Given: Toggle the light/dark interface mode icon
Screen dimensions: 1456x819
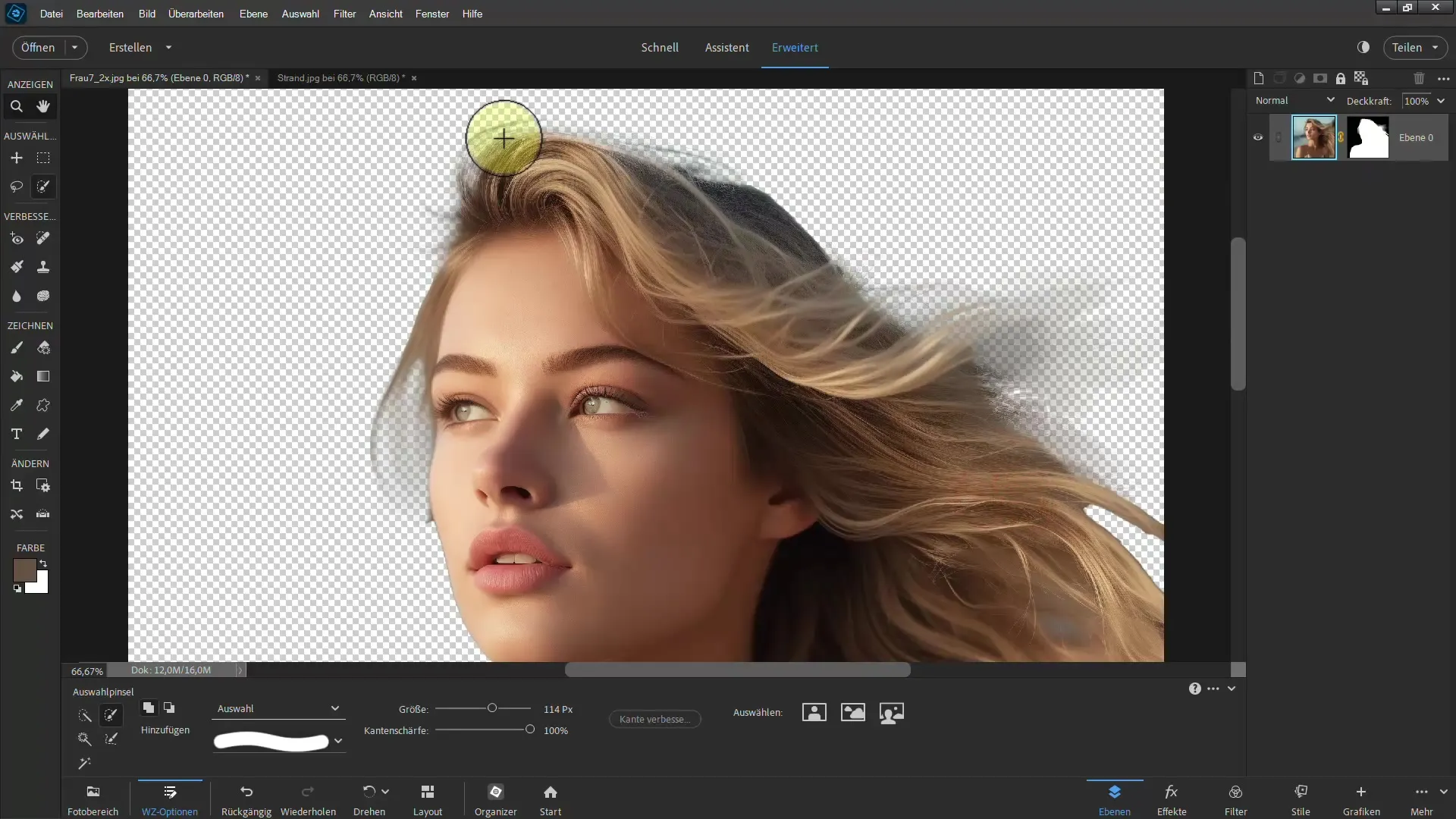Looking at the screenshot, I should point(1363,47).
